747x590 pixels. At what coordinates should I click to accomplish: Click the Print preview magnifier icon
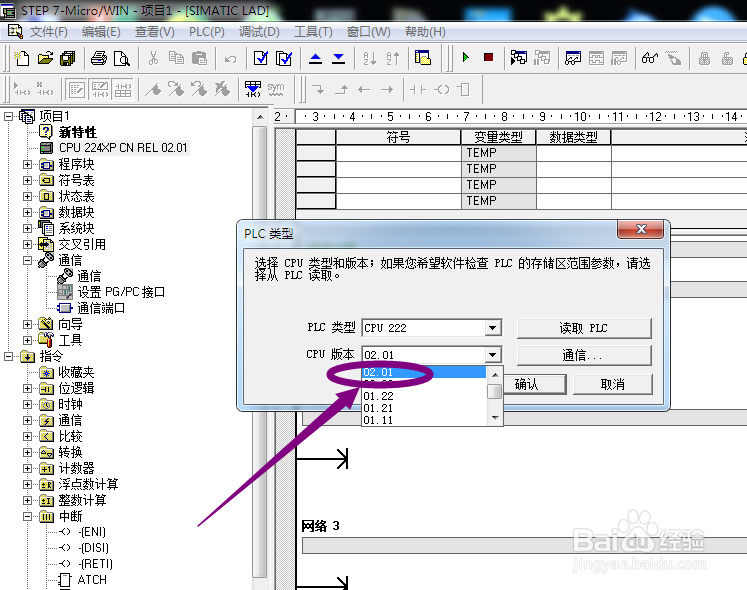tap(122, 58)
